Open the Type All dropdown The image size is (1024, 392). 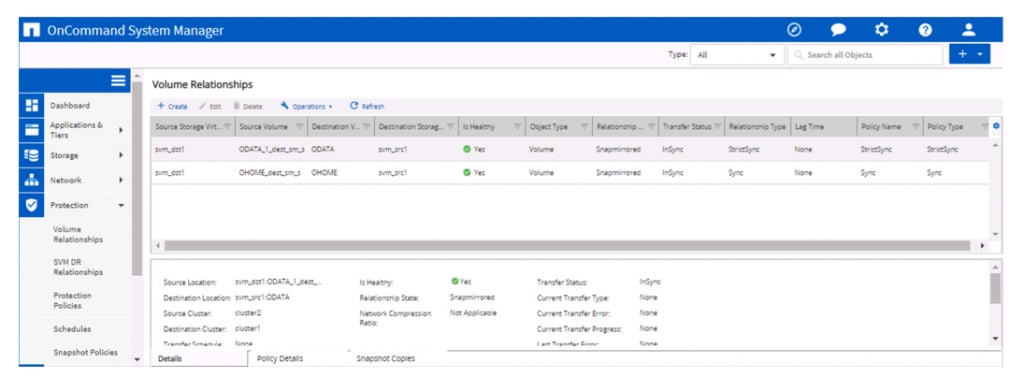[737, 55]
